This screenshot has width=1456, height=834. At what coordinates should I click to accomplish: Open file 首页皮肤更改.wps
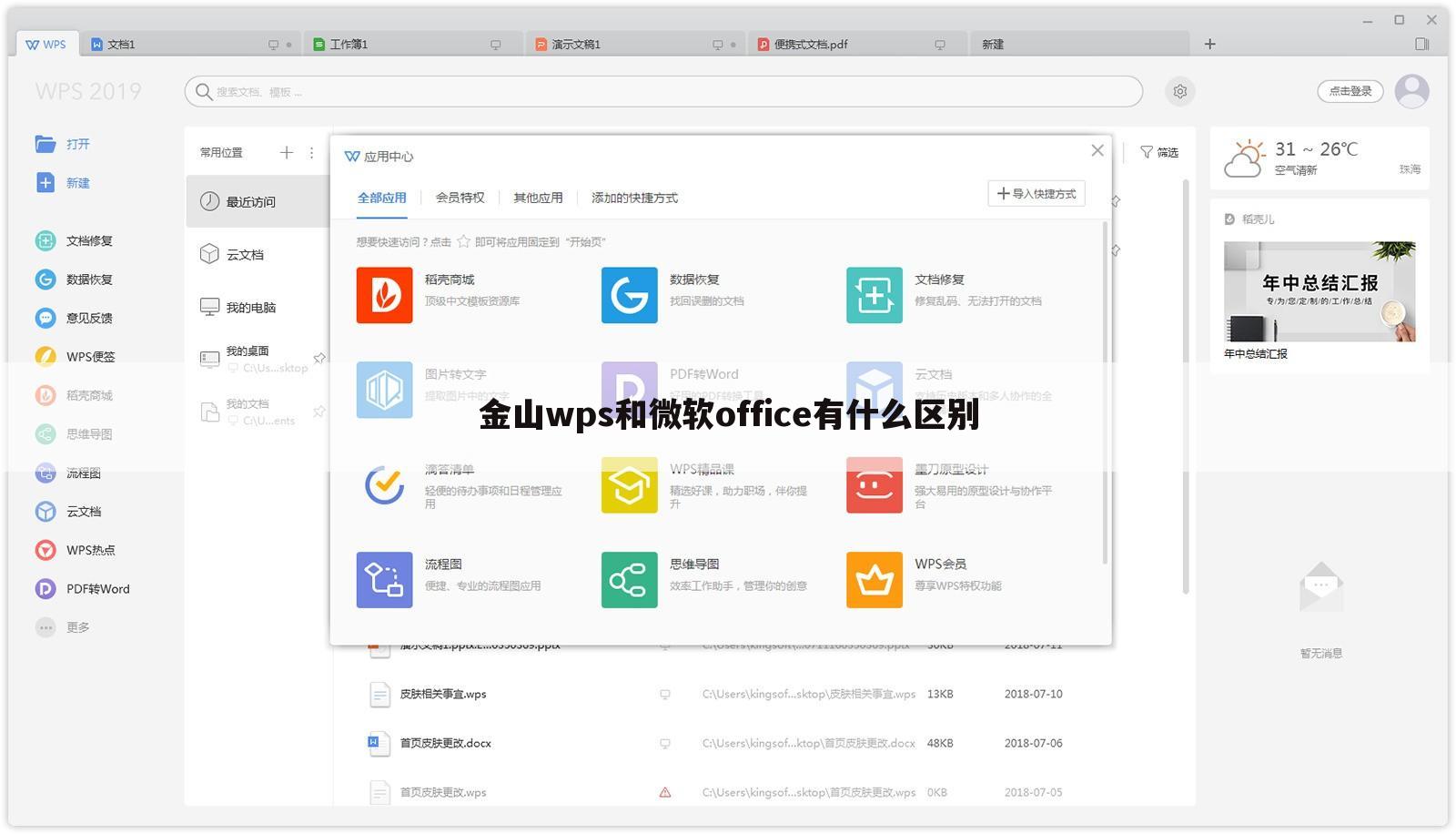[443, 792]
